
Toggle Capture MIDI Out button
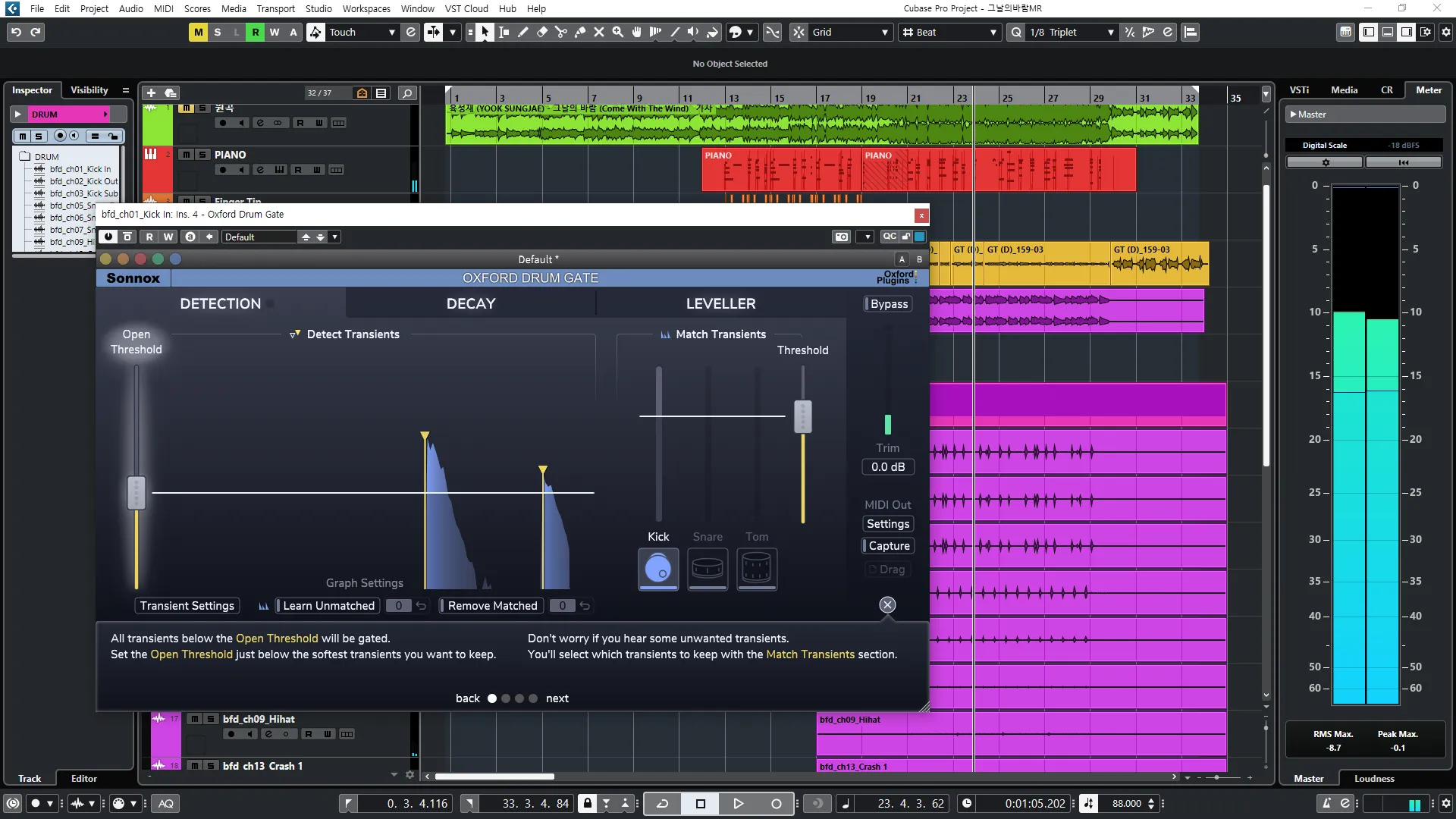coord(888,545)
